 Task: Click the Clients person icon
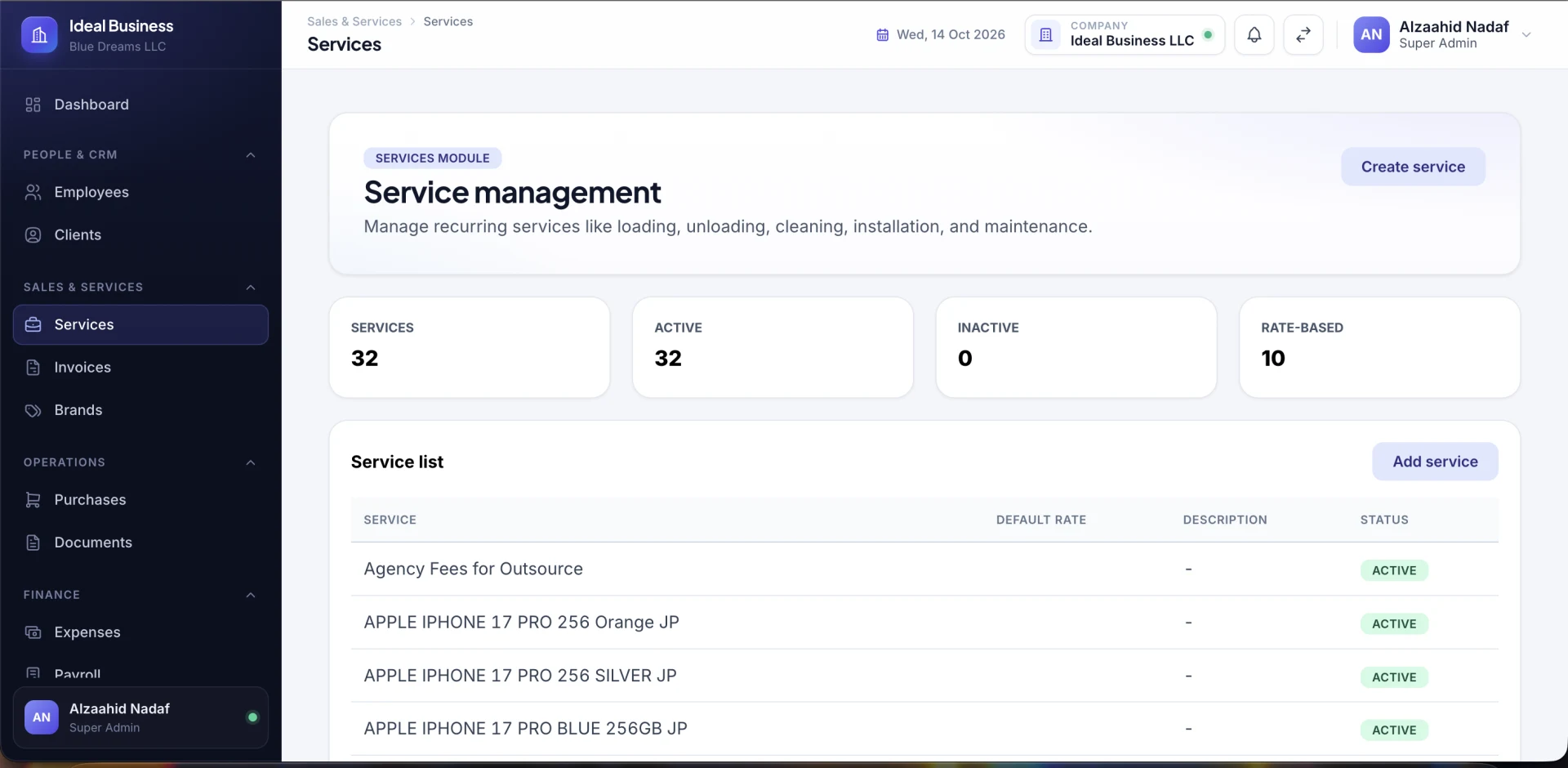point(33,234)
